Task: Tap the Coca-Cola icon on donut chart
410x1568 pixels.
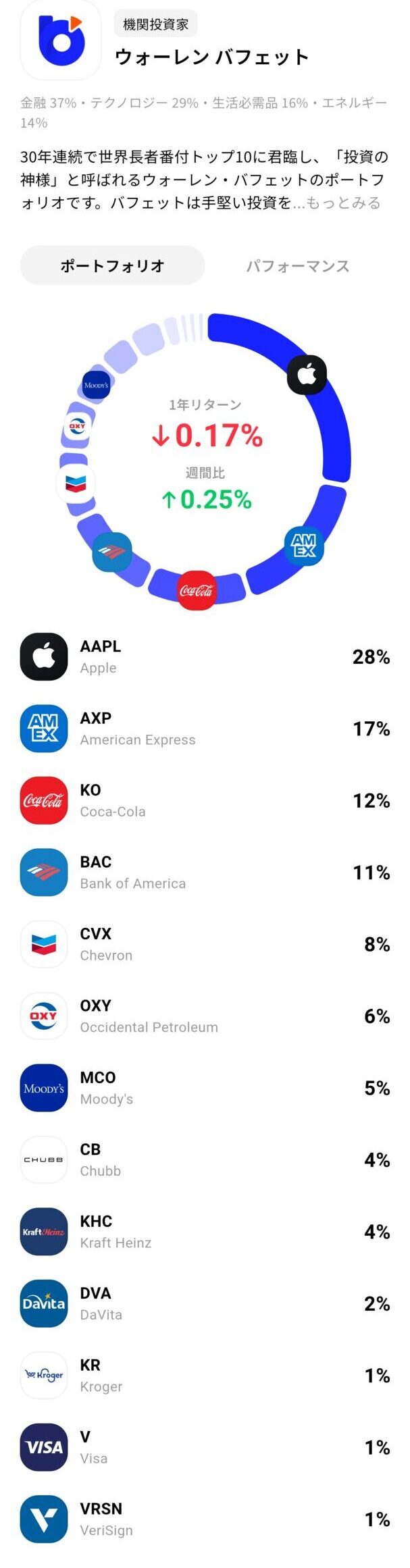Action: (x=197, y=590)
